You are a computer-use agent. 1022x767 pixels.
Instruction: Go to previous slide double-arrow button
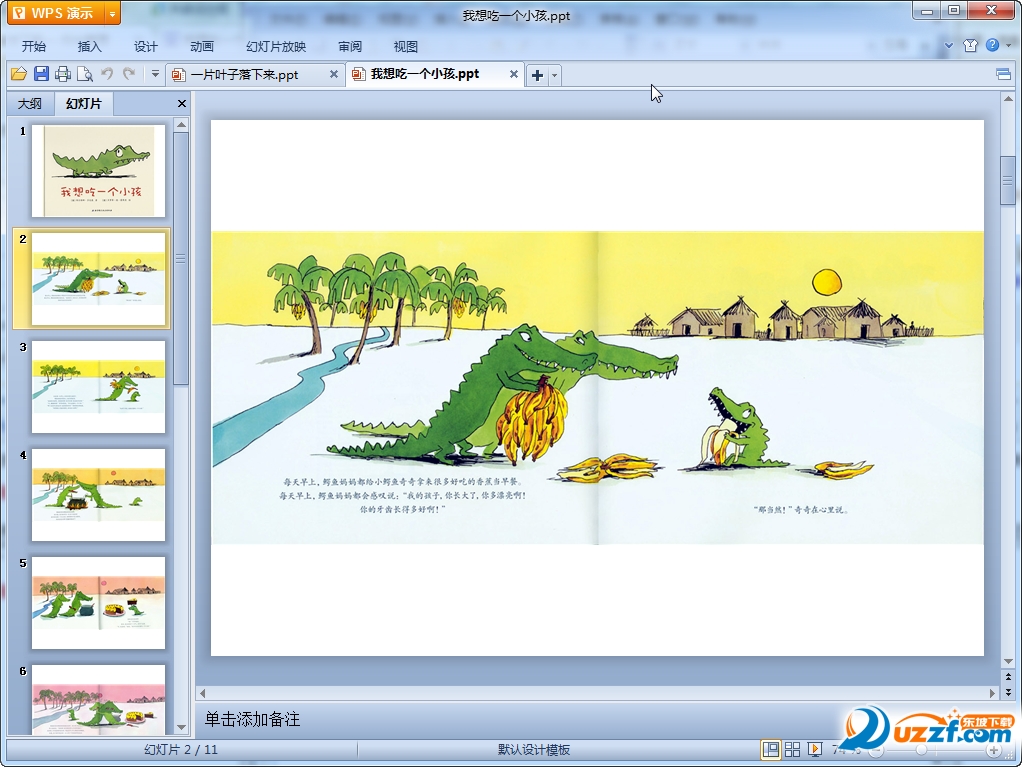pyautogui.click(x=1008, y=677)
